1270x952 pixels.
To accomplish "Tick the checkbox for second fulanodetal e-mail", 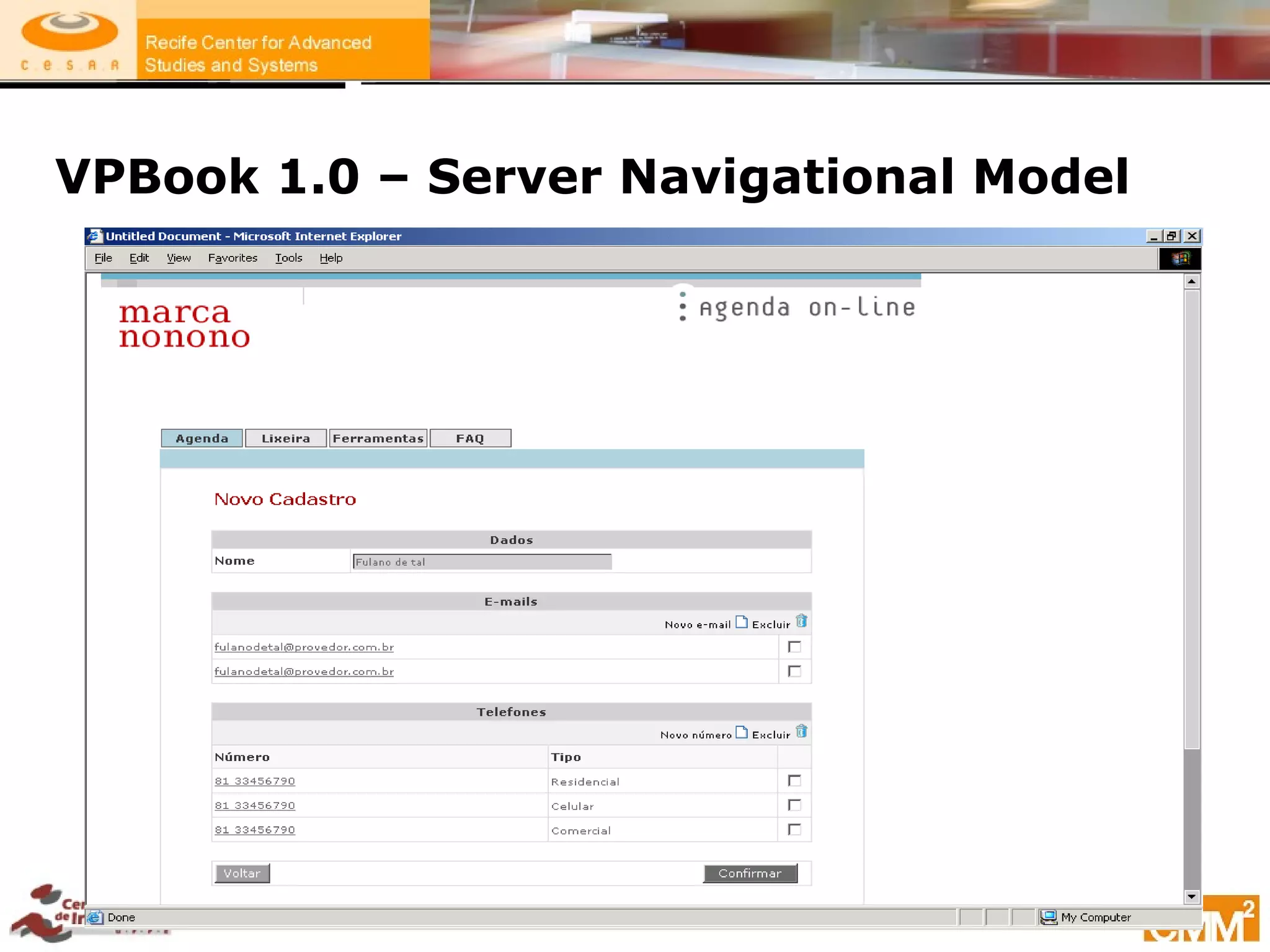I will click(x=794, y=671).
